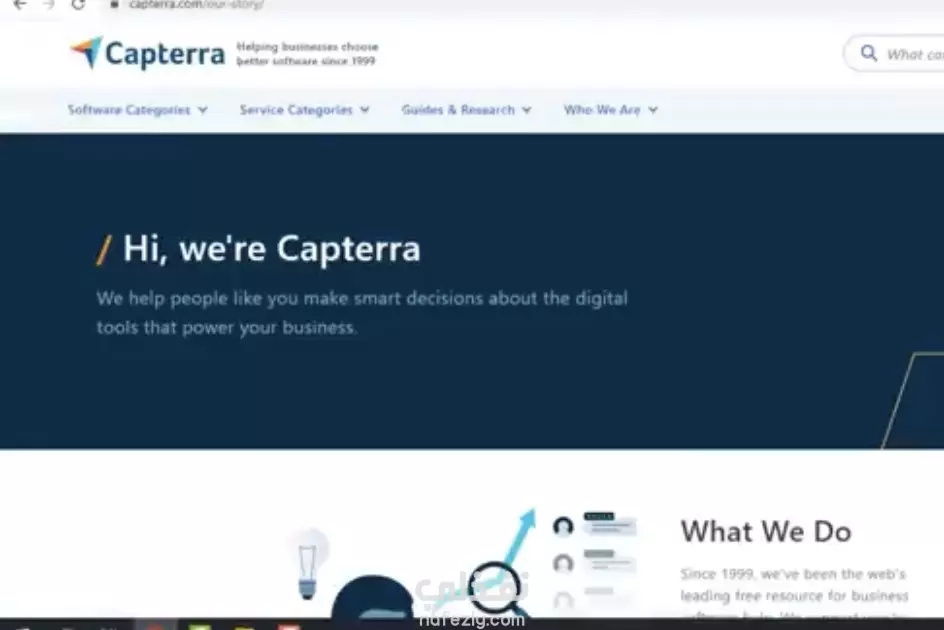Select the capterra.com URL text
The height and width of the screenshot is (630, 944).
click(x=196, y=4)
